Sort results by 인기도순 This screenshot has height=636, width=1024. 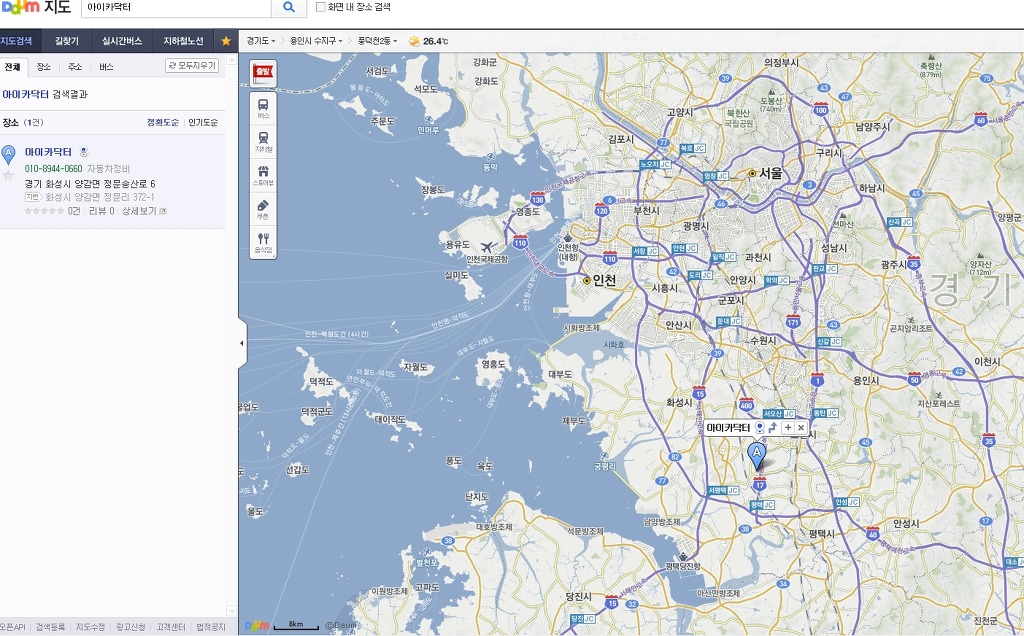click(x=203, y=122)
